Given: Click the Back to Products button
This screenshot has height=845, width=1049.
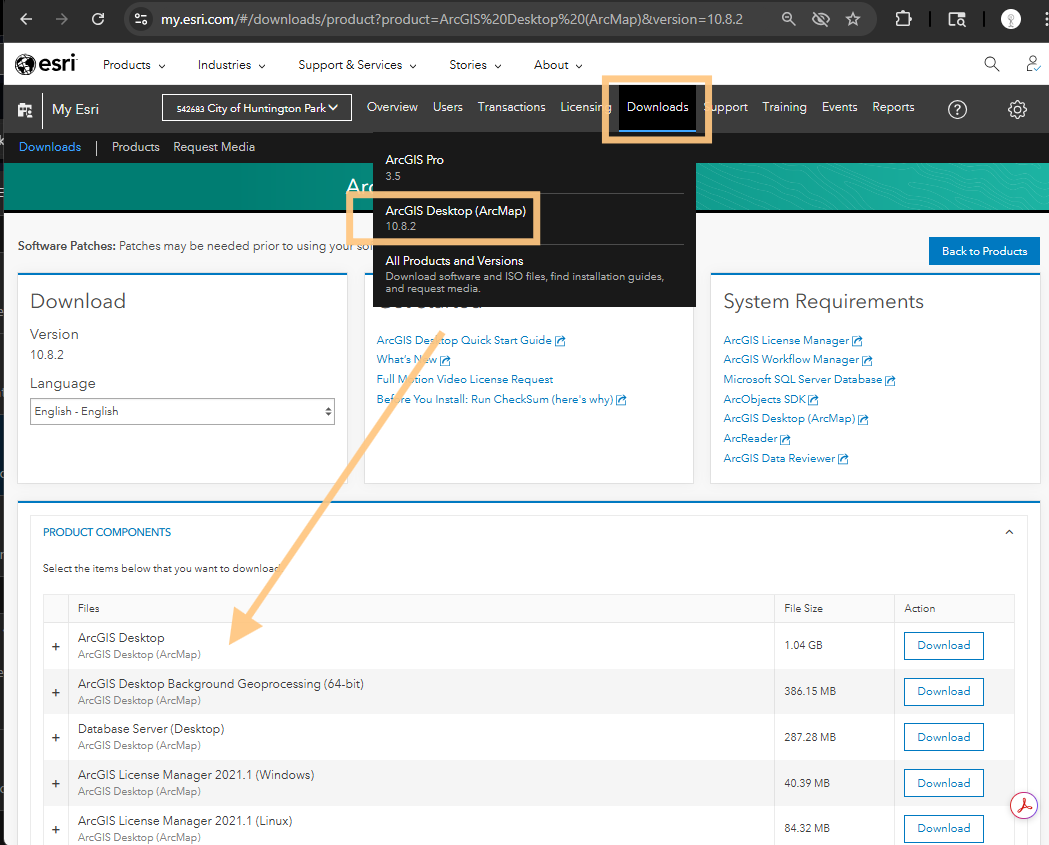Looking at the screenshot, I should 983,251.
